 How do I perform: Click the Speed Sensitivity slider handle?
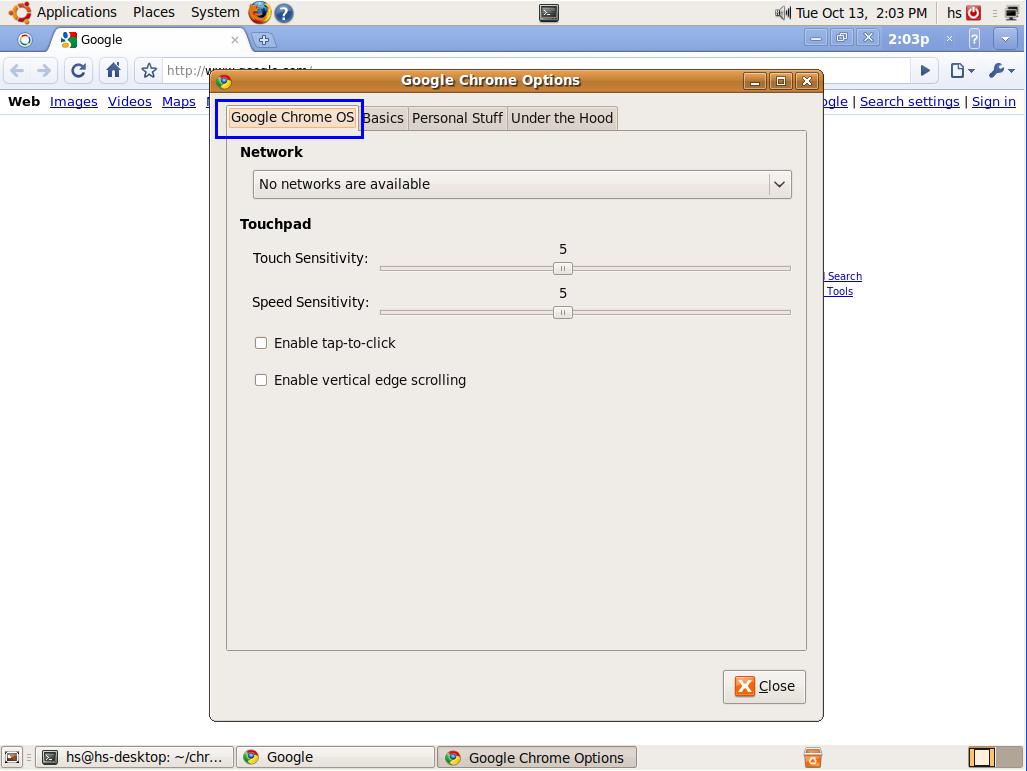[563, 313]
